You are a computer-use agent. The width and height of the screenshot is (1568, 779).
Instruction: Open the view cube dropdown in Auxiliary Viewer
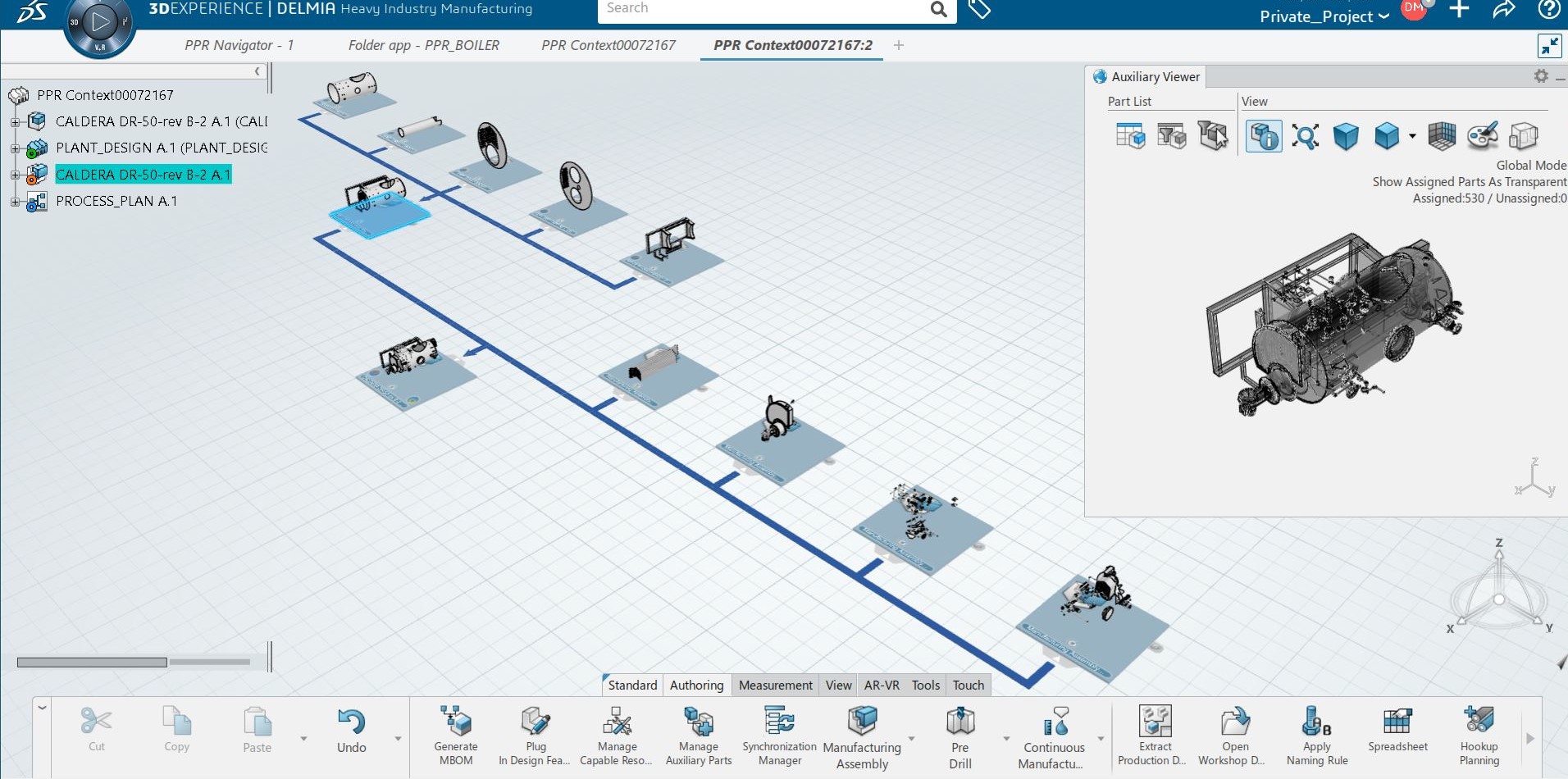1411,136
